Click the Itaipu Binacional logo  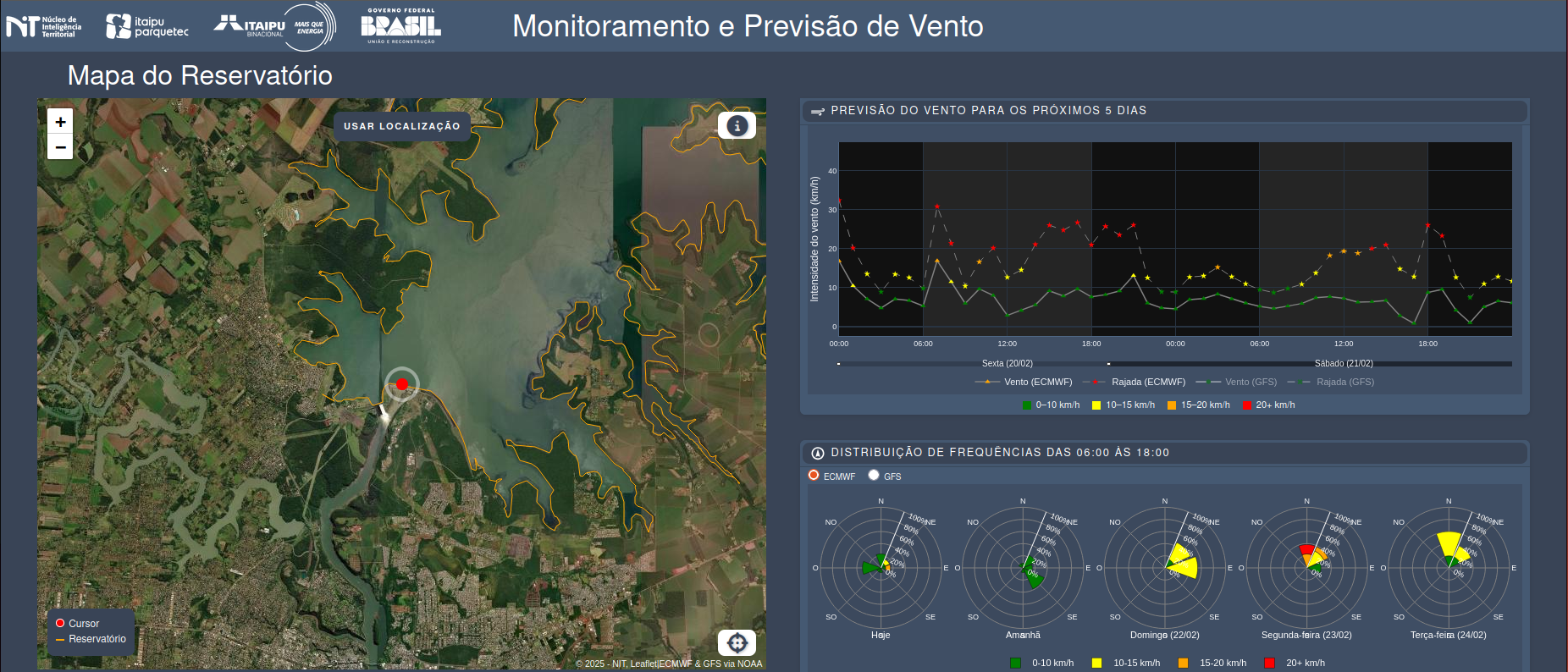(274, 26)
